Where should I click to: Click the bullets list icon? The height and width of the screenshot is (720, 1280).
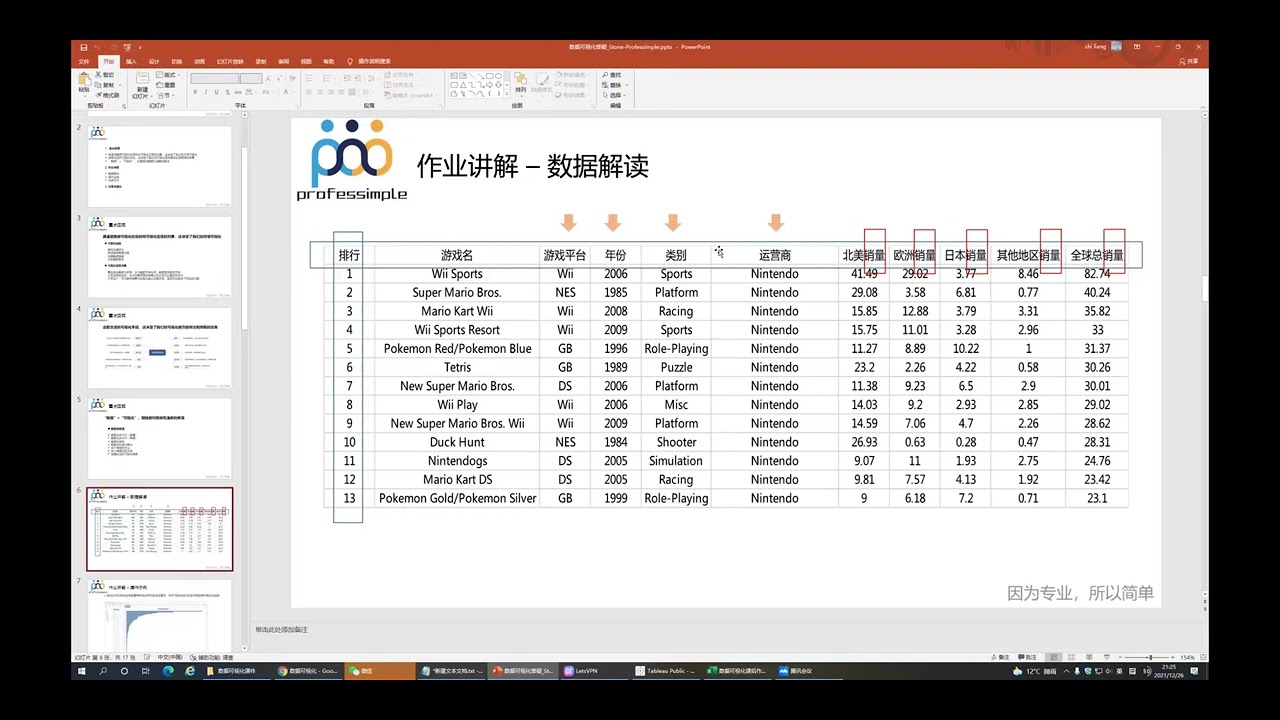click(309, 79)
